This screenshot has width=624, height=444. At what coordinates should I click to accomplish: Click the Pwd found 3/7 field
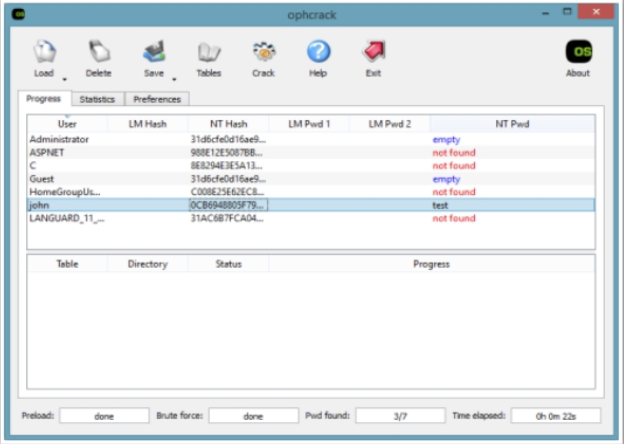400,416
